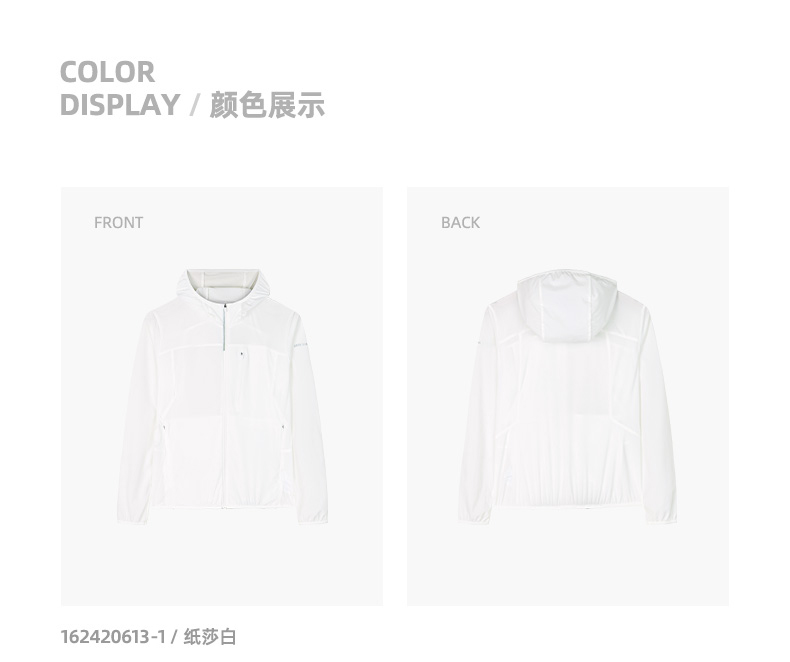
Task: Select the BACK label text
Action: point(460,223)
